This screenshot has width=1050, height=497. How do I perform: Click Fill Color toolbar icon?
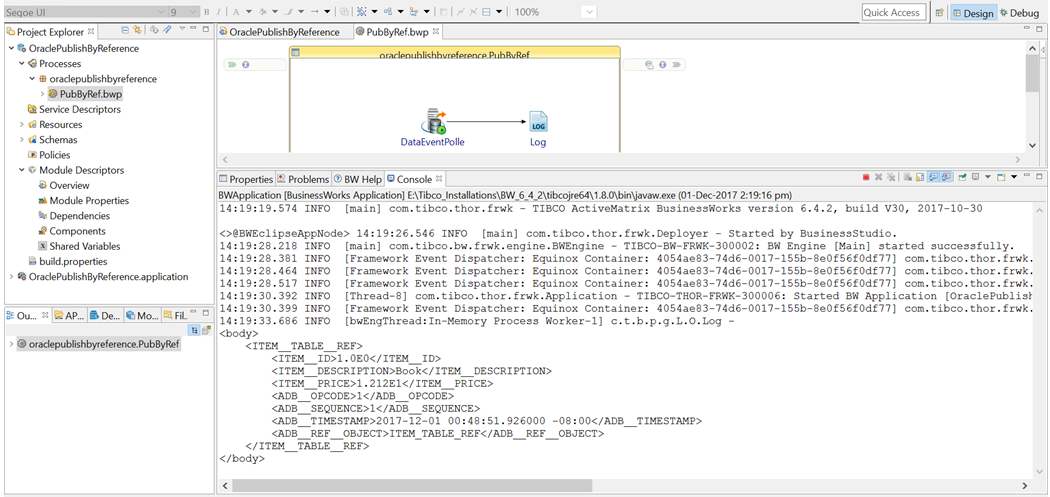click(262, 12)
